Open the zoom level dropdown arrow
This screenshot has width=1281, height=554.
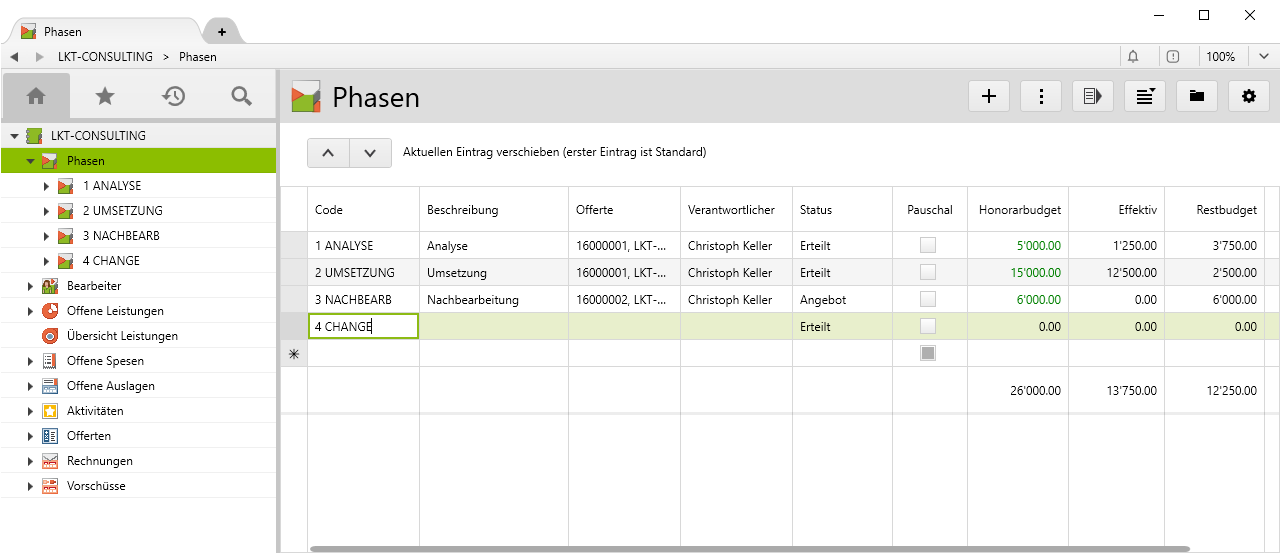[1264, 57]
